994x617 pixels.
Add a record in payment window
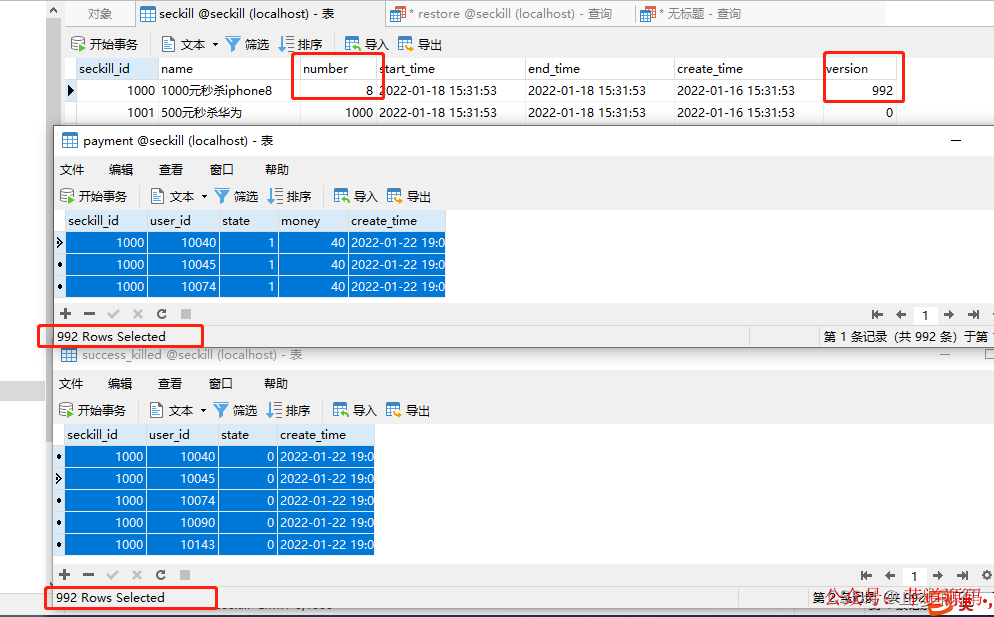[65, 313]
